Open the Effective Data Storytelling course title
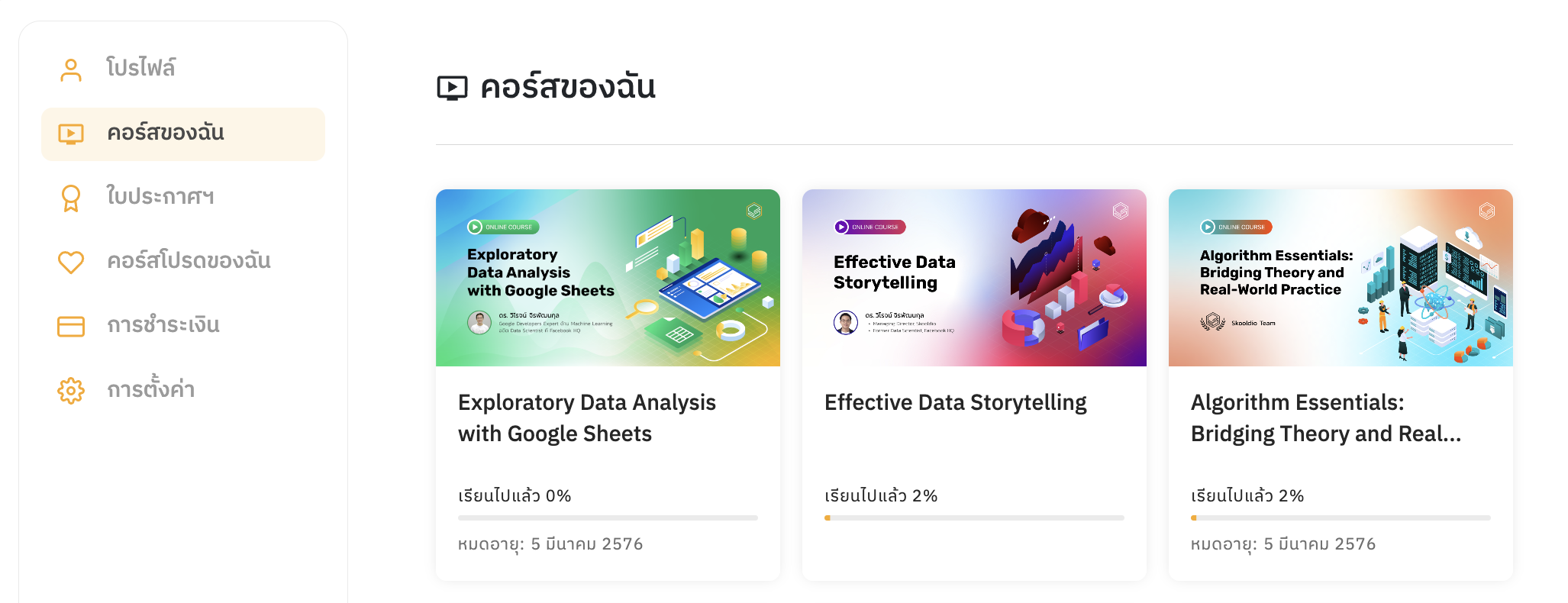The width and height of the screenshot is (1568, 603). 955,402
